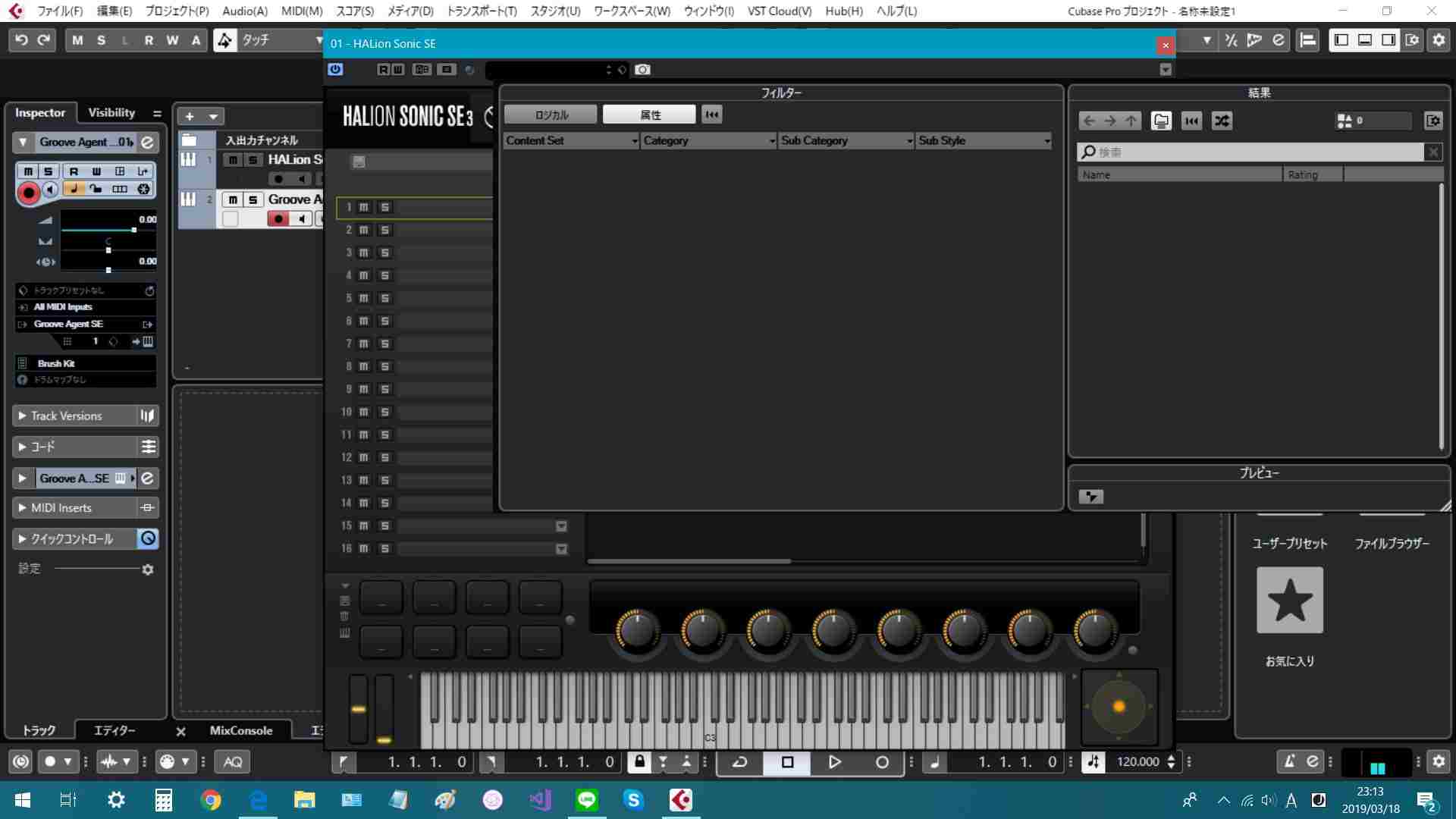Click the HALion pitch wheel slider

tap(359, 709)
